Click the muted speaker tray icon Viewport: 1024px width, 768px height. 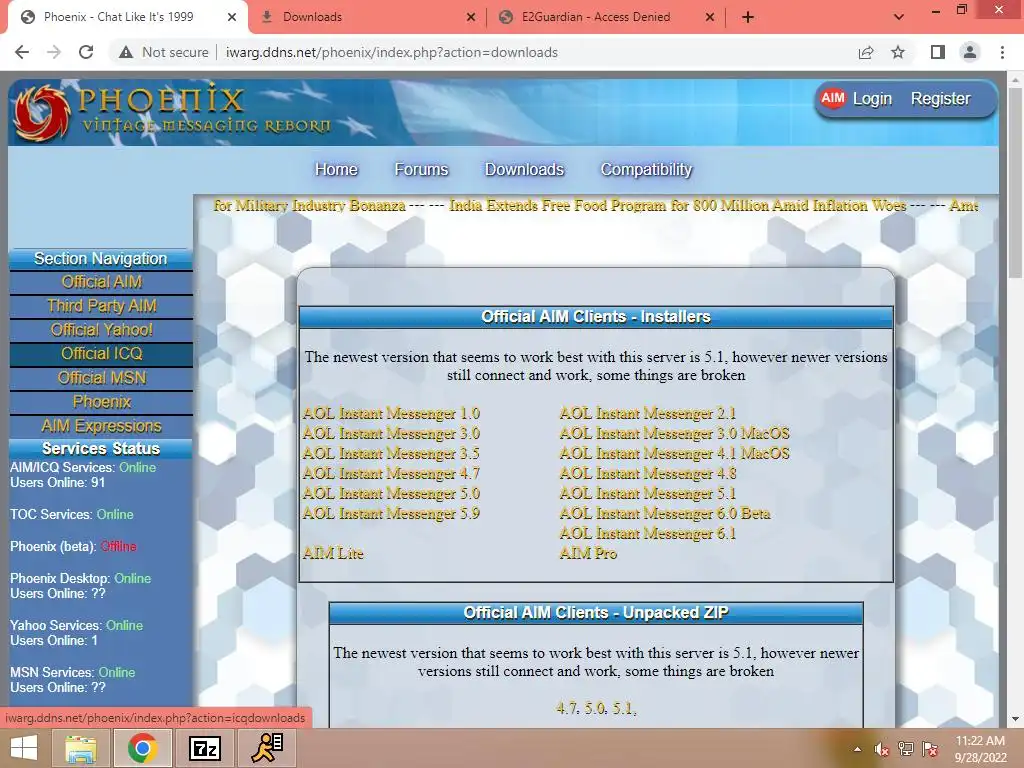click(882, 749)
